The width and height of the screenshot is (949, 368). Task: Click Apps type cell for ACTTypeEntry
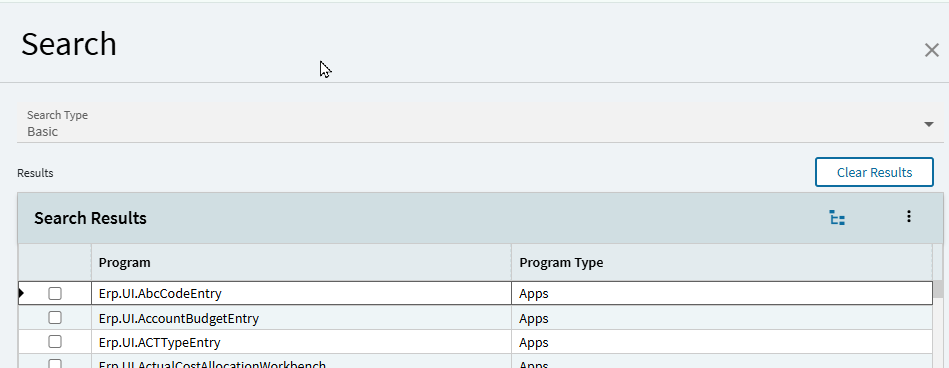point(721,342)
